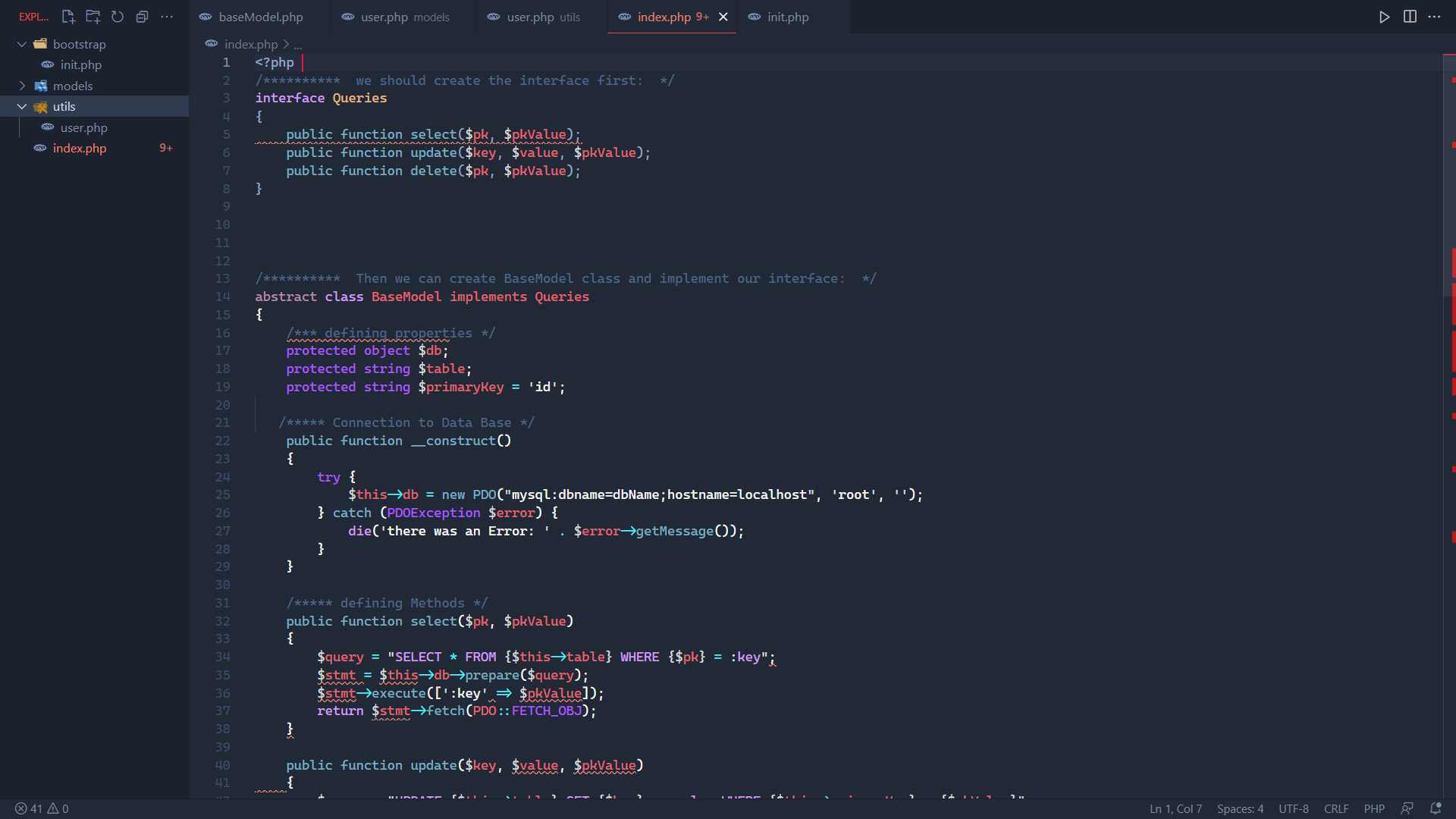Click the bootstrap folder icon
The width and height of the screenshot is (1456, 819).
coord(40,44)
